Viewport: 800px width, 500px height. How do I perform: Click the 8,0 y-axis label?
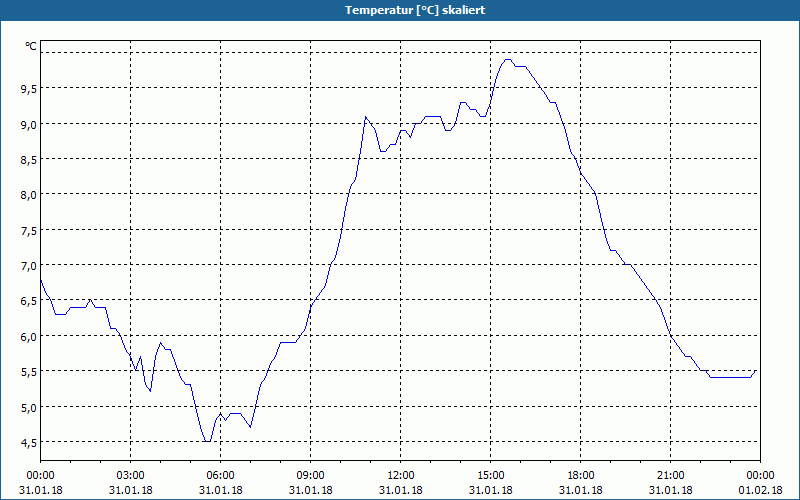[x=28, y=195]
